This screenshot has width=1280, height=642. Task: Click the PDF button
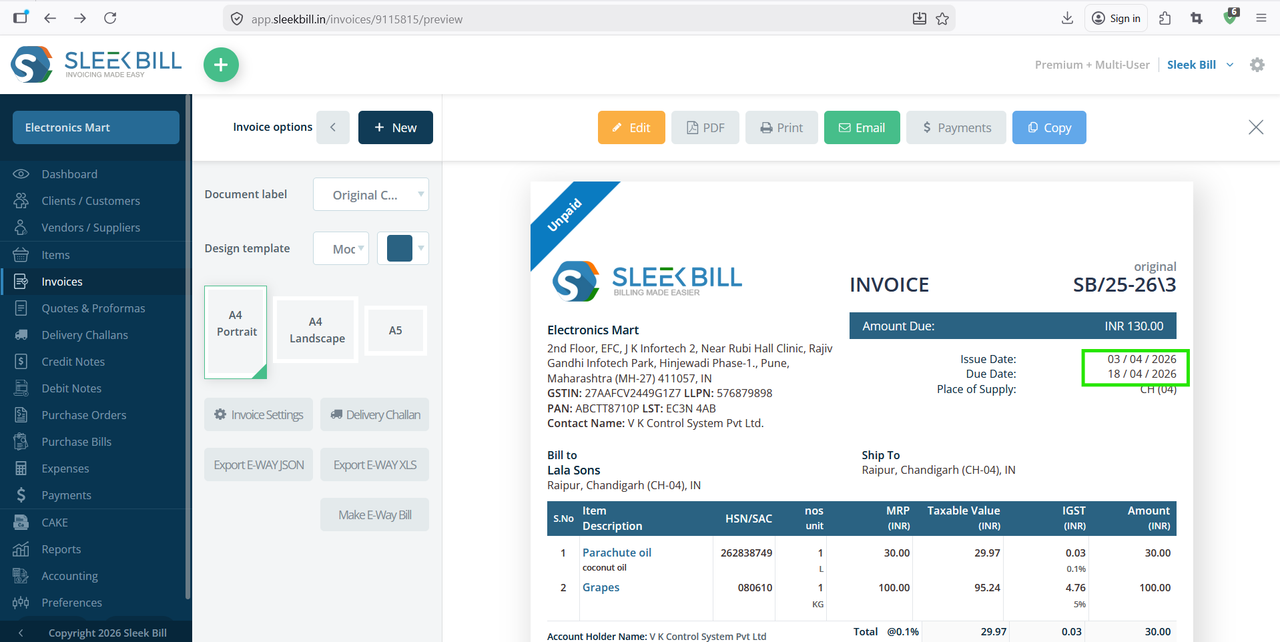705,127
